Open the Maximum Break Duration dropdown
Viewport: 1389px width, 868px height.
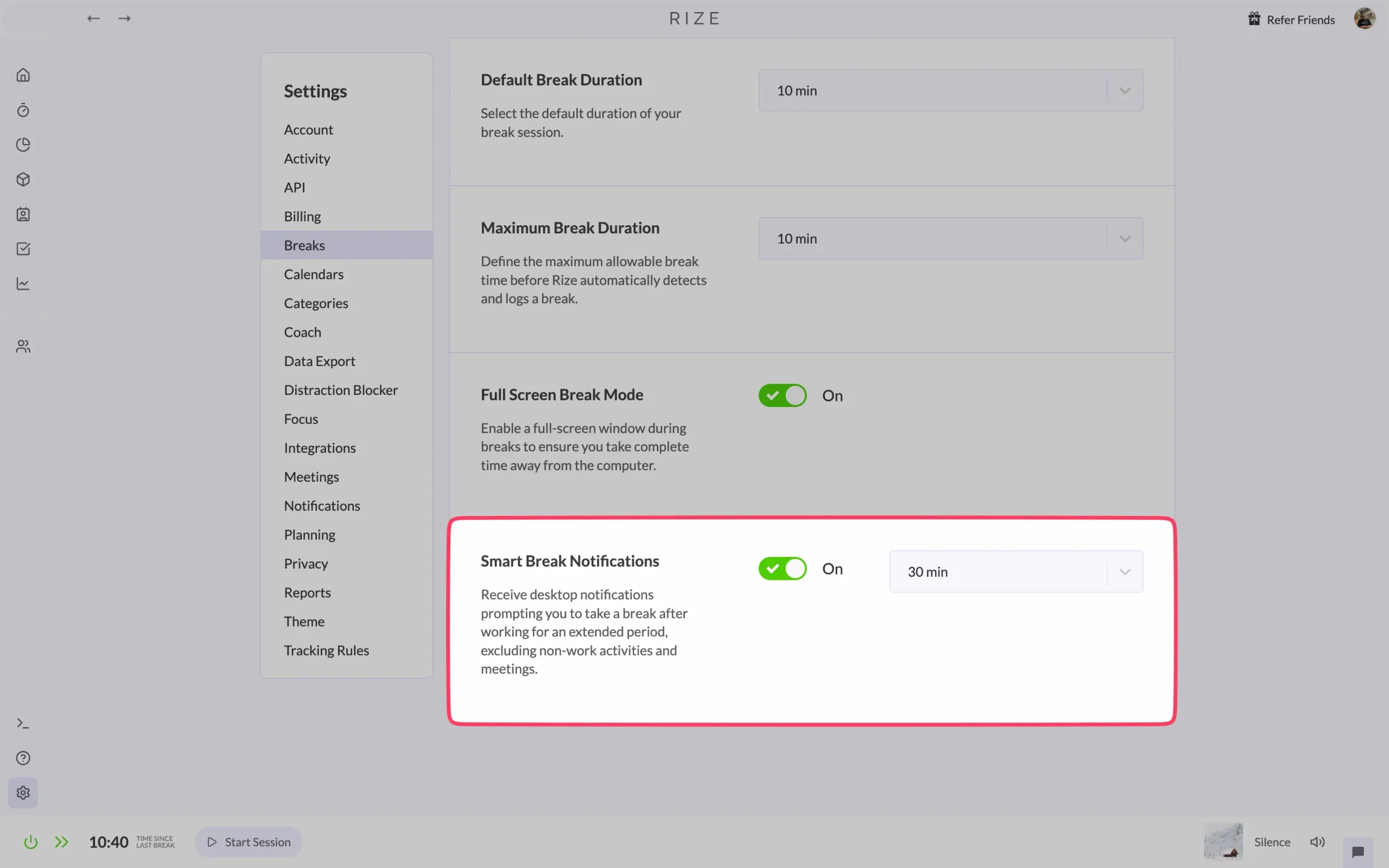[951, 238]
